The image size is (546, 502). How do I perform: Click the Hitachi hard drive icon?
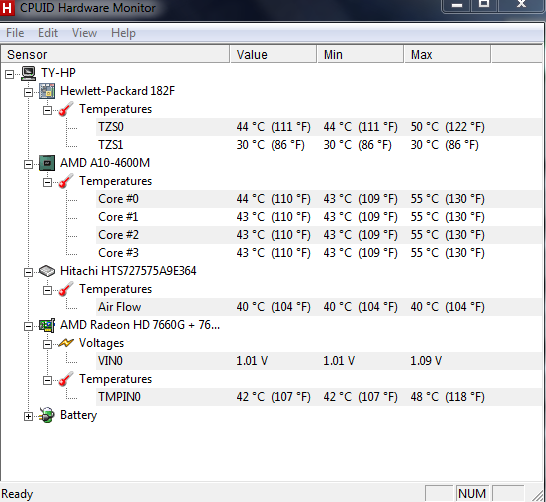47,271
